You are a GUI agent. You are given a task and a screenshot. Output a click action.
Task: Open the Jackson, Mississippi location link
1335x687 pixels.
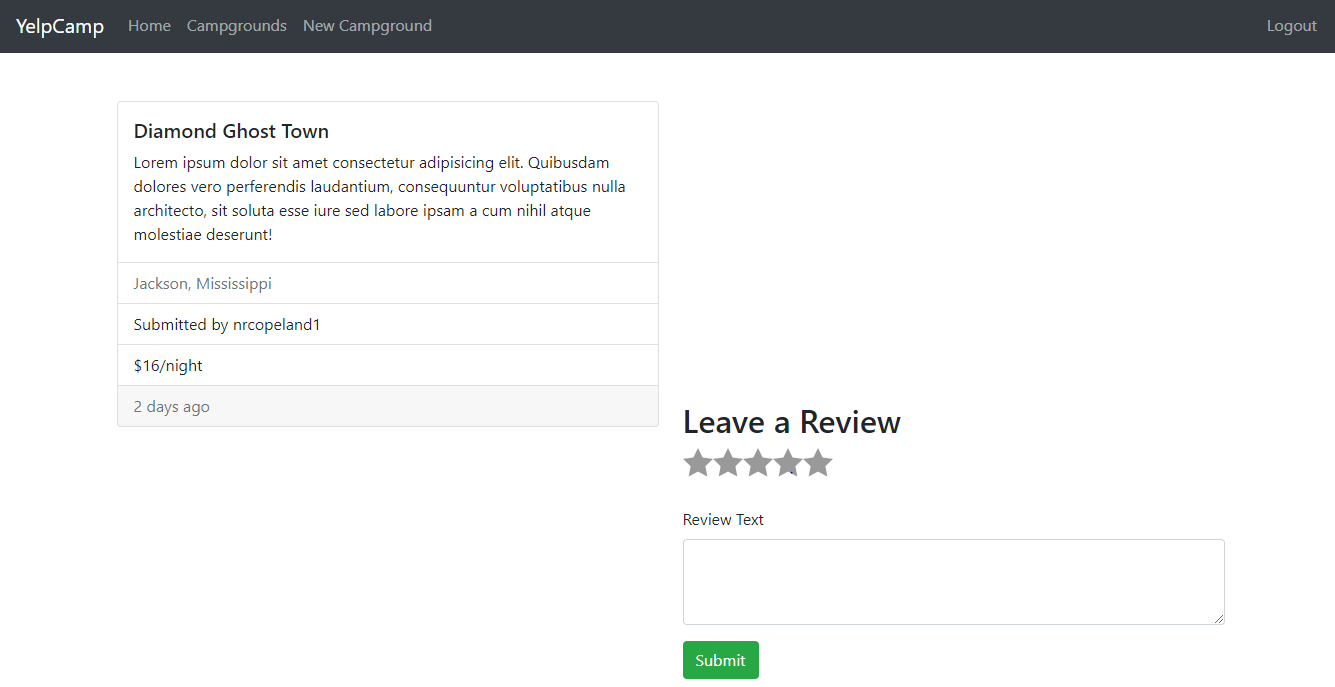point(202,283)
